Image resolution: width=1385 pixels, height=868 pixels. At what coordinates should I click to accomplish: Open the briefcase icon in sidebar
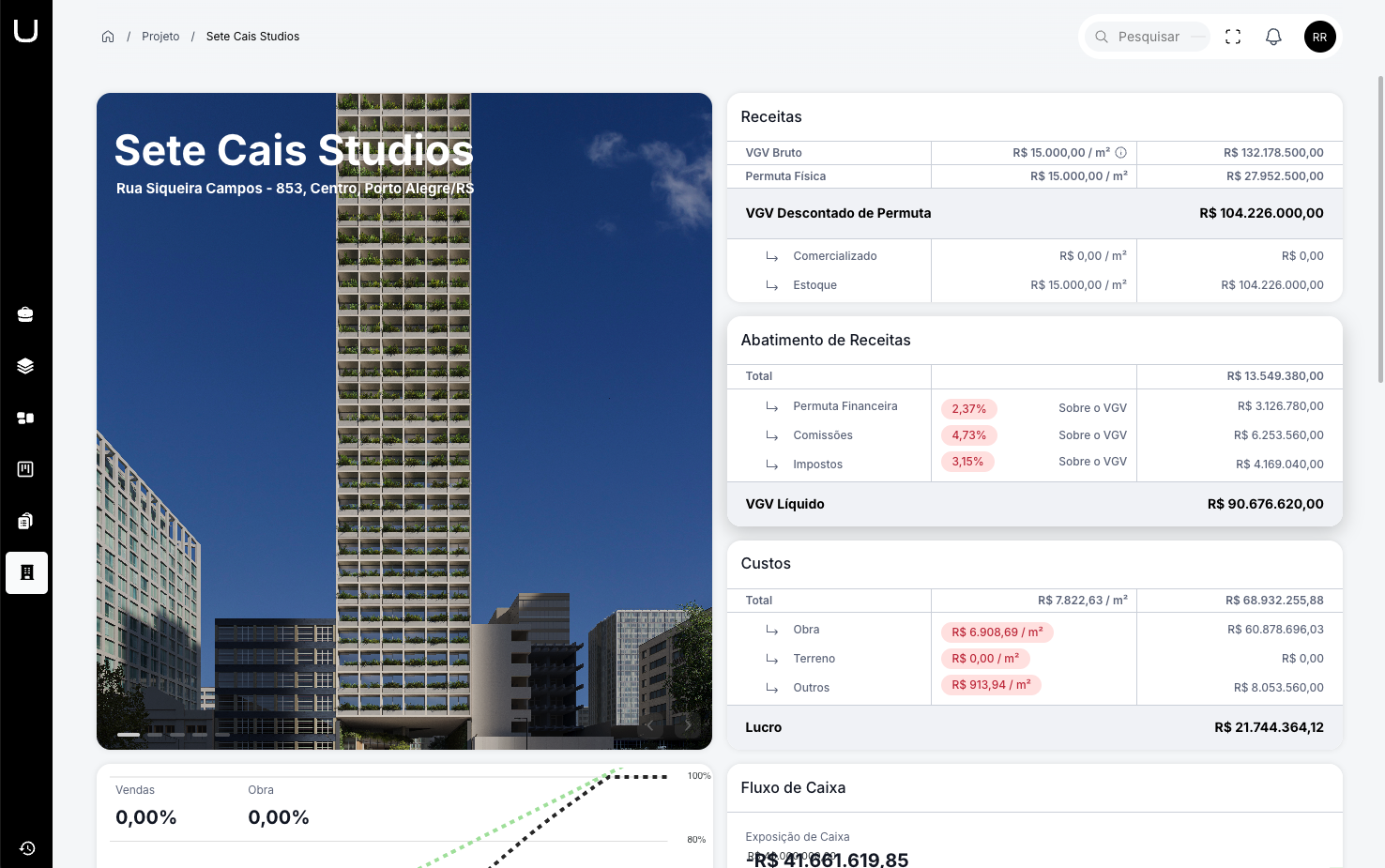[x=26, y=314]
